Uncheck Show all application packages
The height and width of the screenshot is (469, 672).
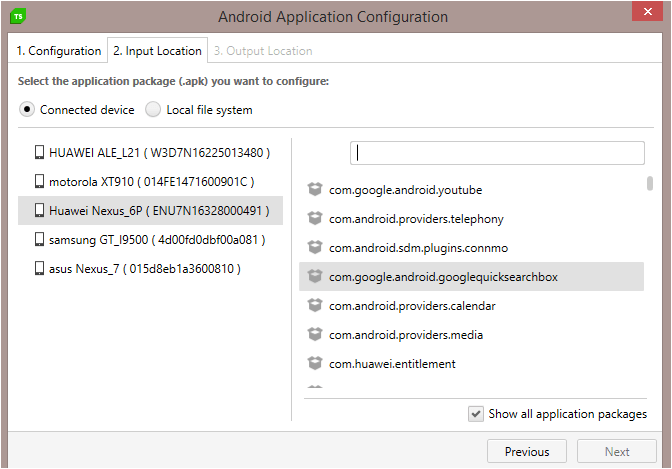(x=476, y=414)
